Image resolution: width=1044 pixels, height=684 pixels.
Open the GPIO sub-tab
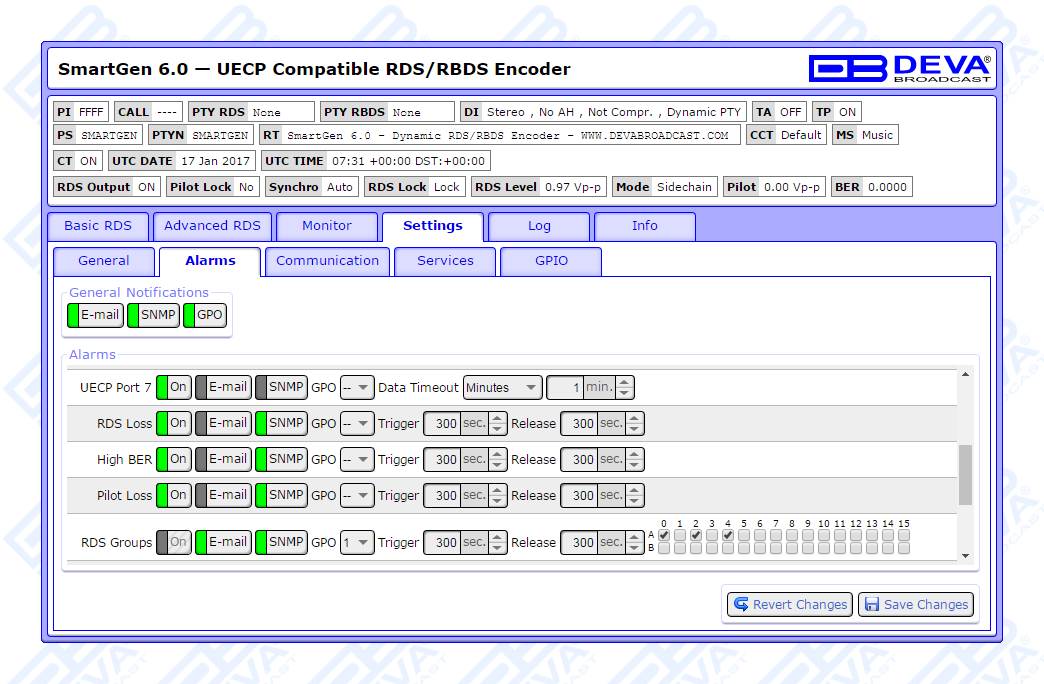tap(551, 261)
